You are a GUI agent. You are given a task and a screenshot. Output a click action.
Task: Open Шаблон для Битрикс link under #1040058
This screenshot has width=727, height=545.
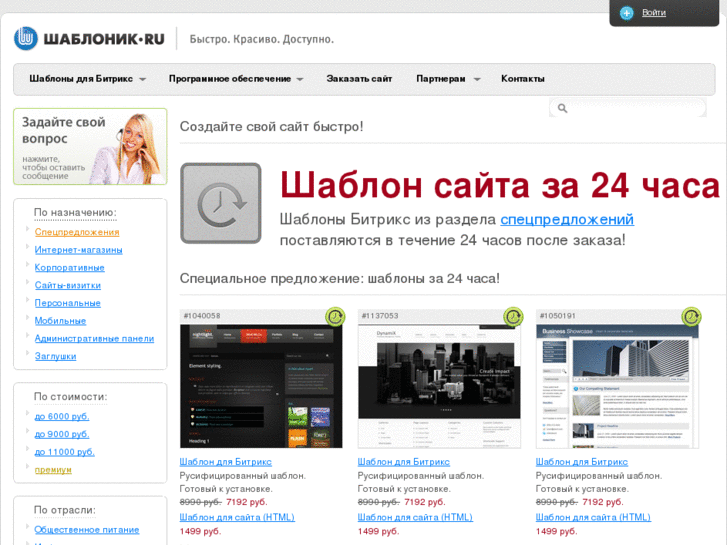(225, 462)
